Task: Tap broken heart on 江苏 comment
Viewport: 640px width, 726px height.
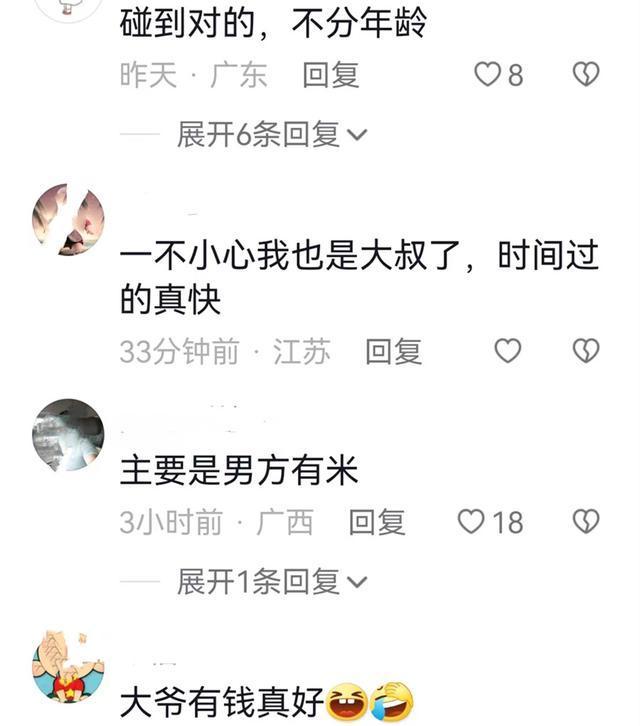Action: click(586, 350)
